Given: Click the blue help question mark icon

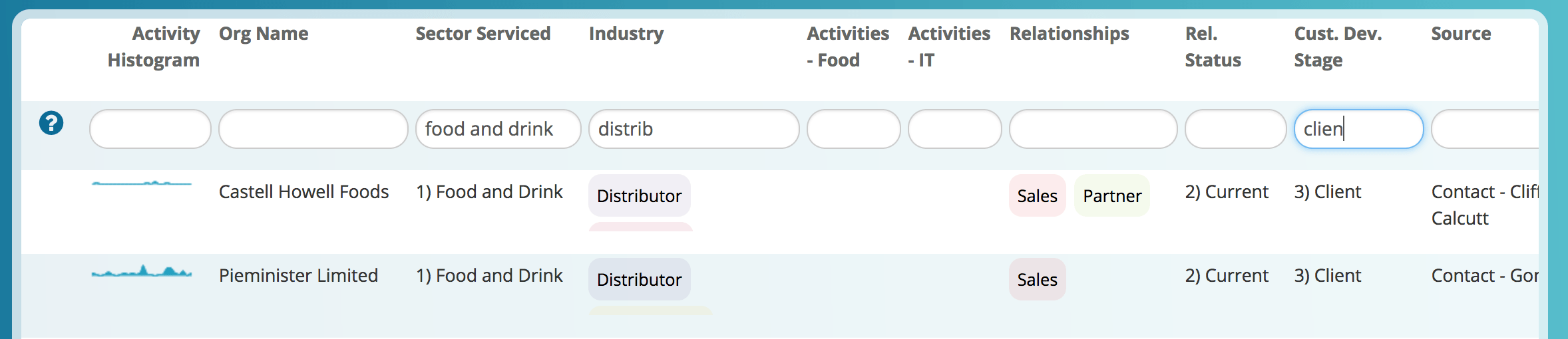Looking at the screenshot, I should (51, 123).
